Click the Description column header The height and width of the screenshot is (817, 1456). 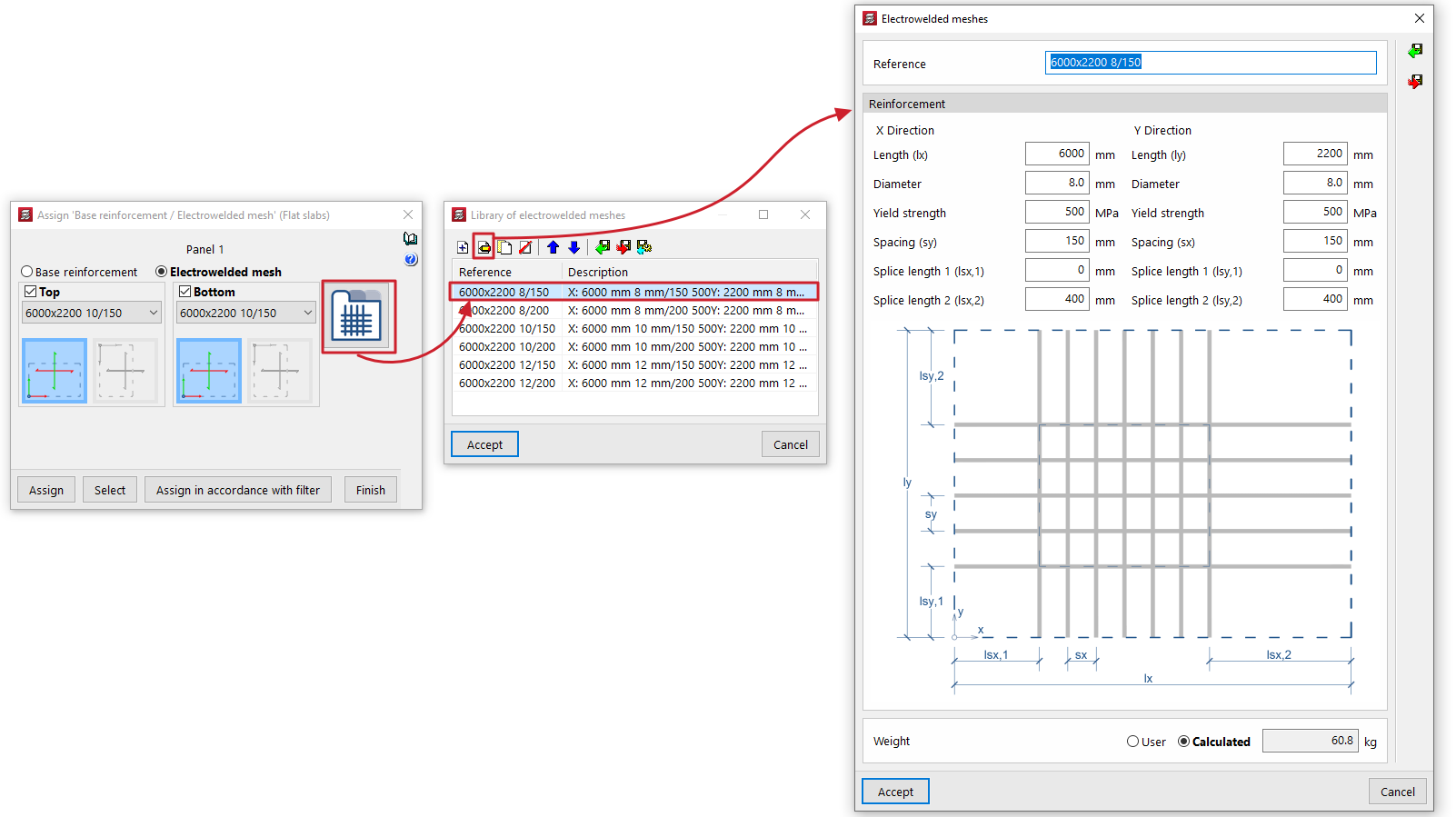click(690, 272)
